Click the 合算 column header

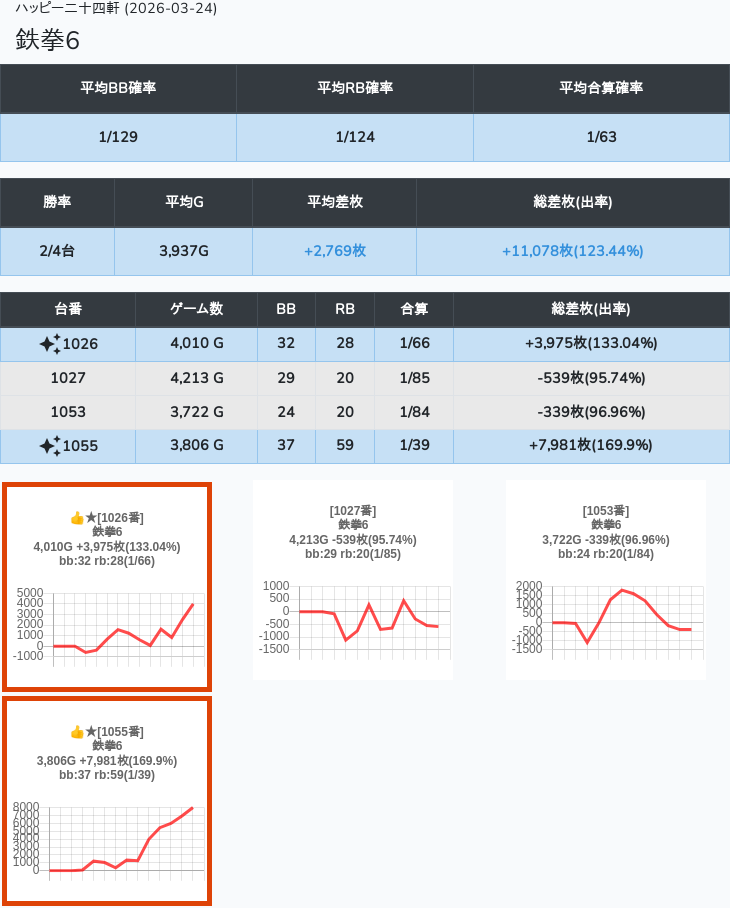tap(414, 309)
